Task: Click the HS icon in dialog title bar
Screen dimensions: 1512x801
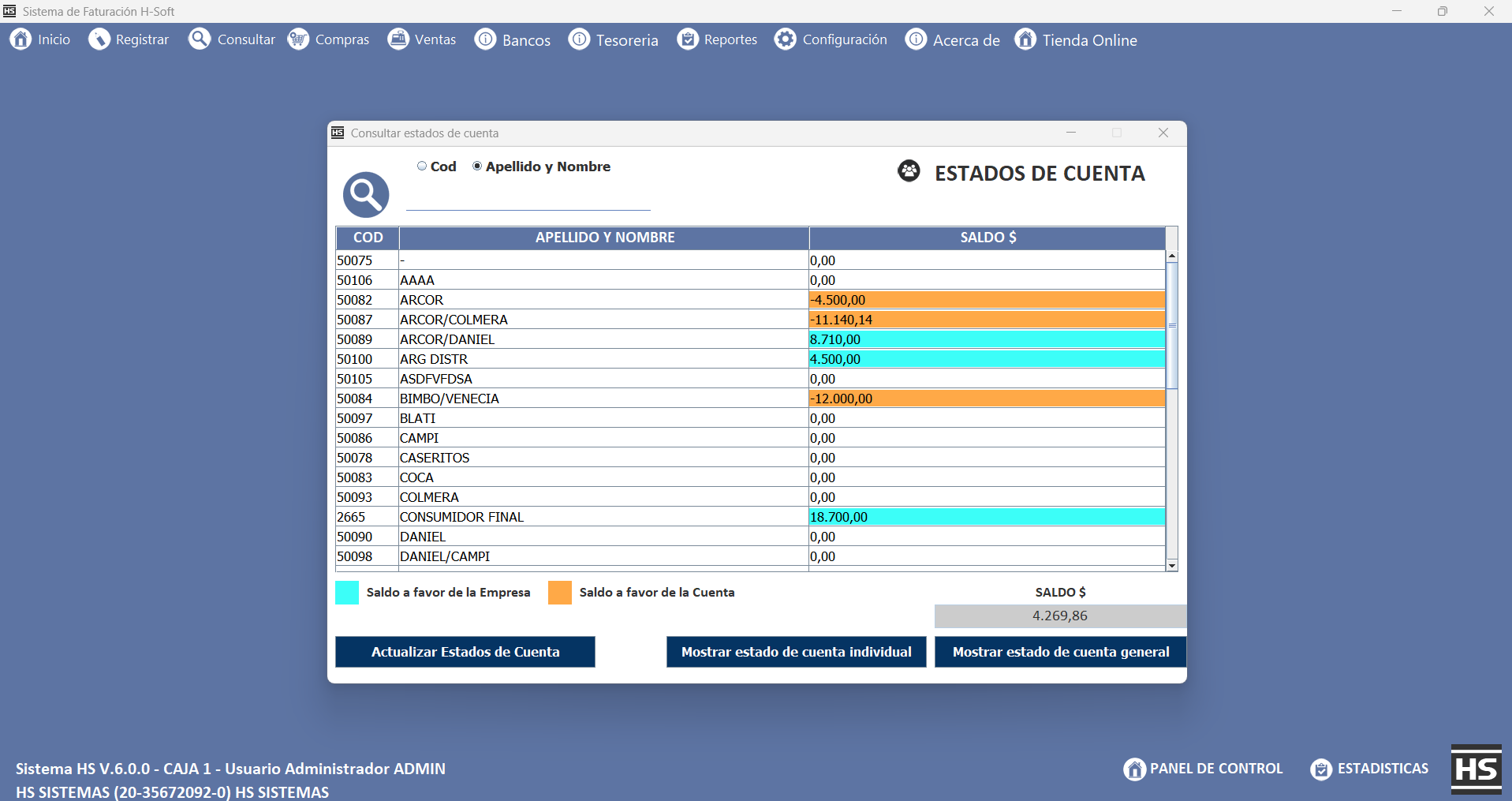Action: tap(338, 133)
